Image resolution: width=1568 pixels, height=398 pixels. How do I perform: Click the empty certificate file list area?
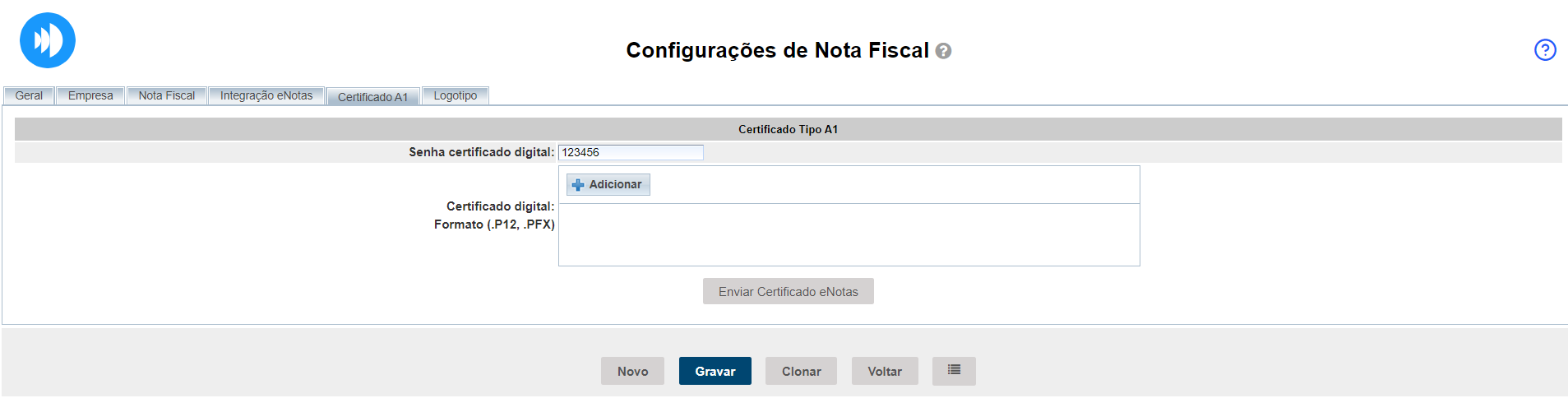(x=849, y=234)
